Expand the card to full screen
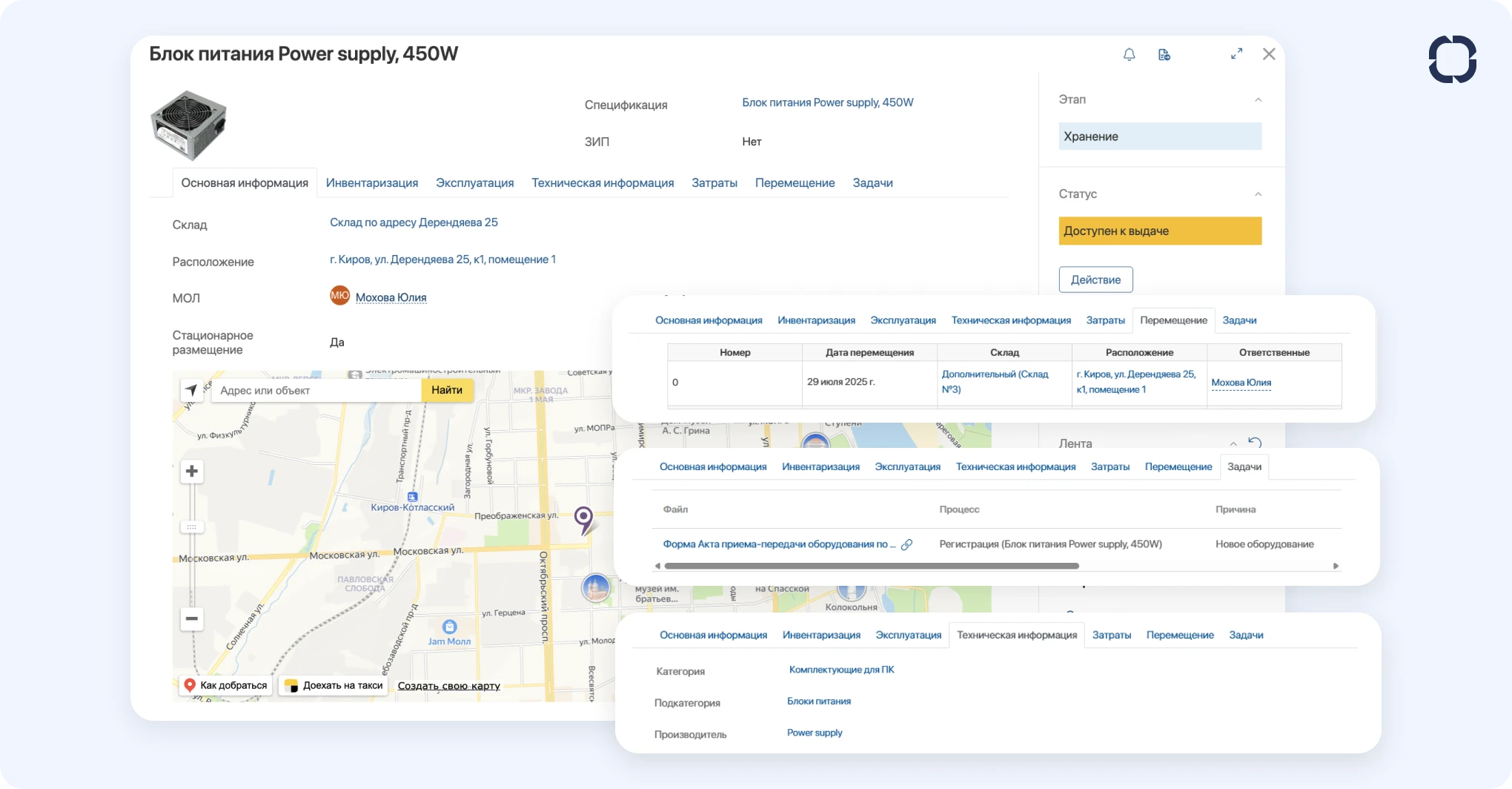The height and width of the screenshot is (789, 1512). pyautogui.click(x=1236, y=54)
